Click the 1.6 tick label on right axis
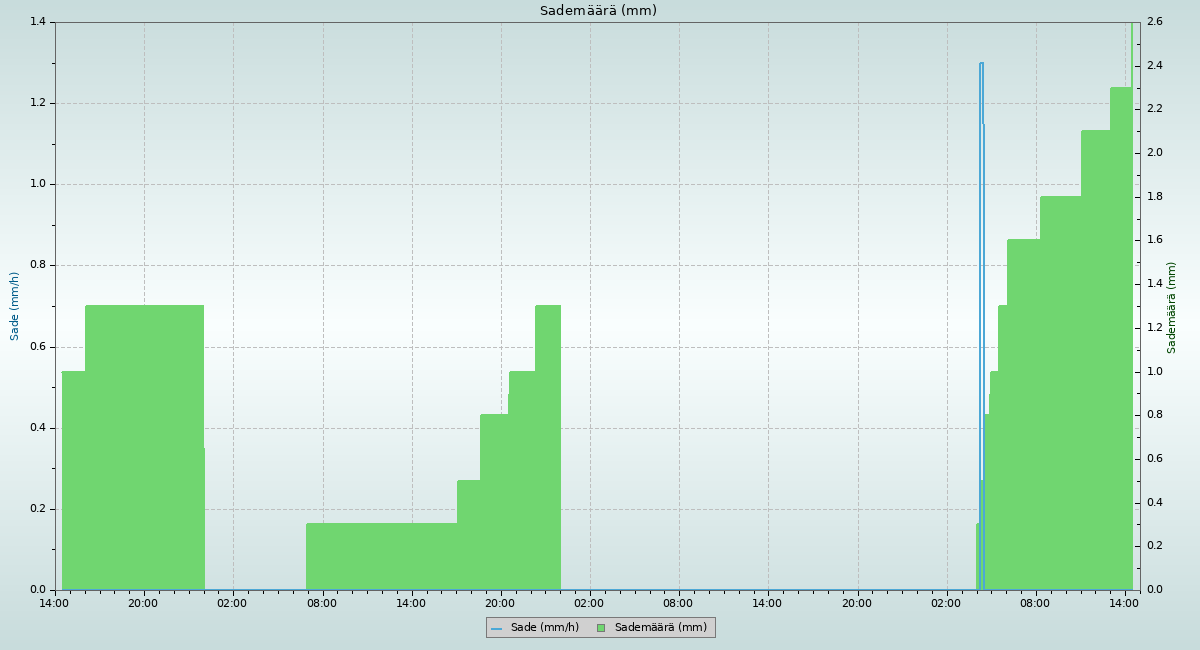 [1154, 240]
